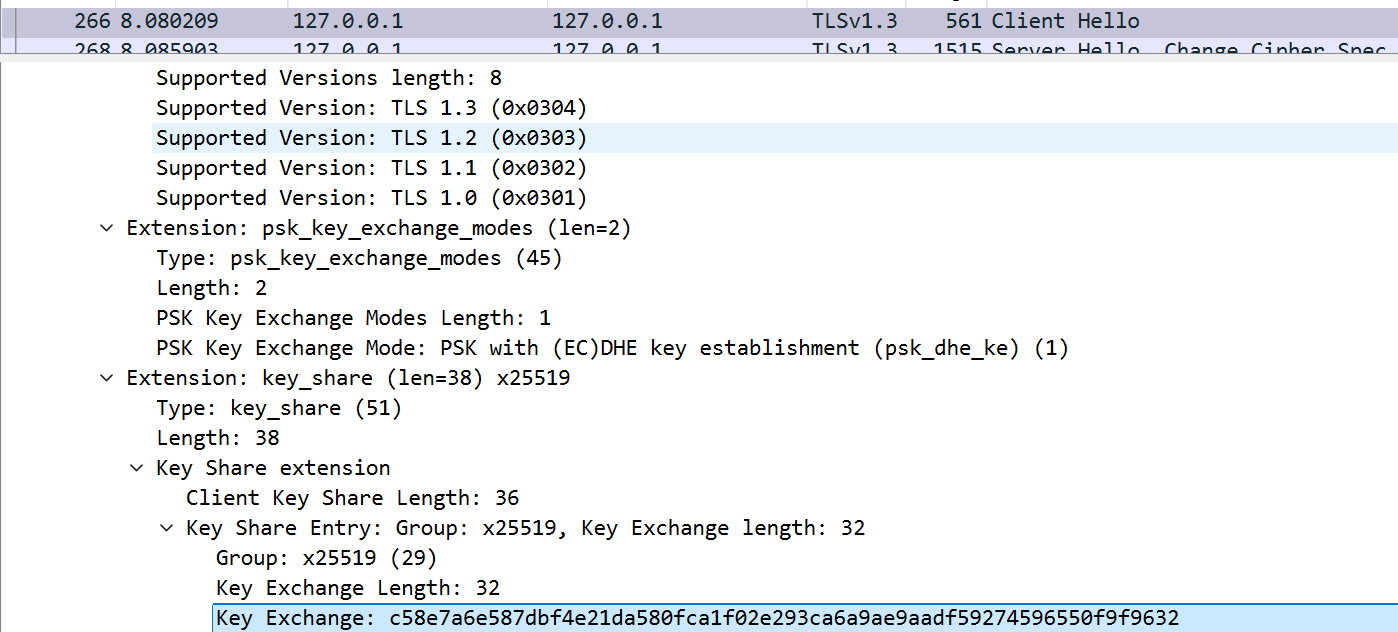Collapse the key_share extension arrow
1398x632 pixels.
point(107,378)
